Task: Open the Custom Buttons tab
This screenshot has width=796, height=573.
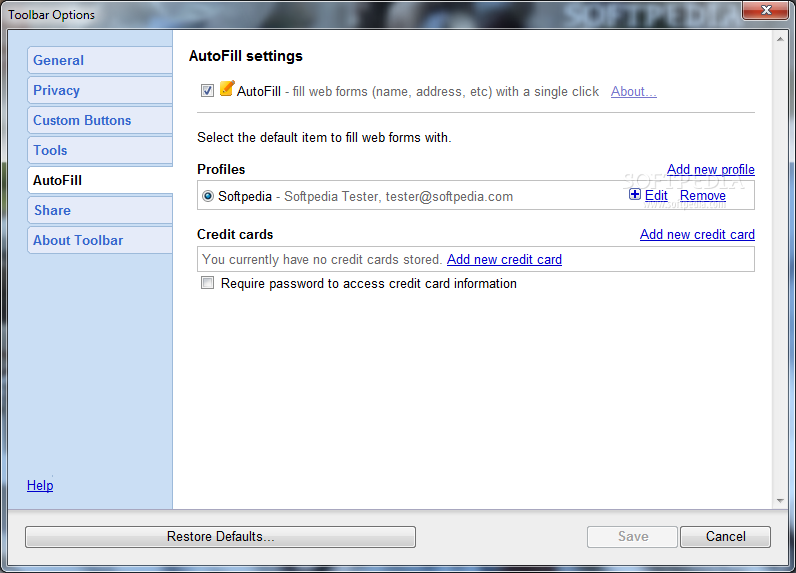Action: (100, 120)
